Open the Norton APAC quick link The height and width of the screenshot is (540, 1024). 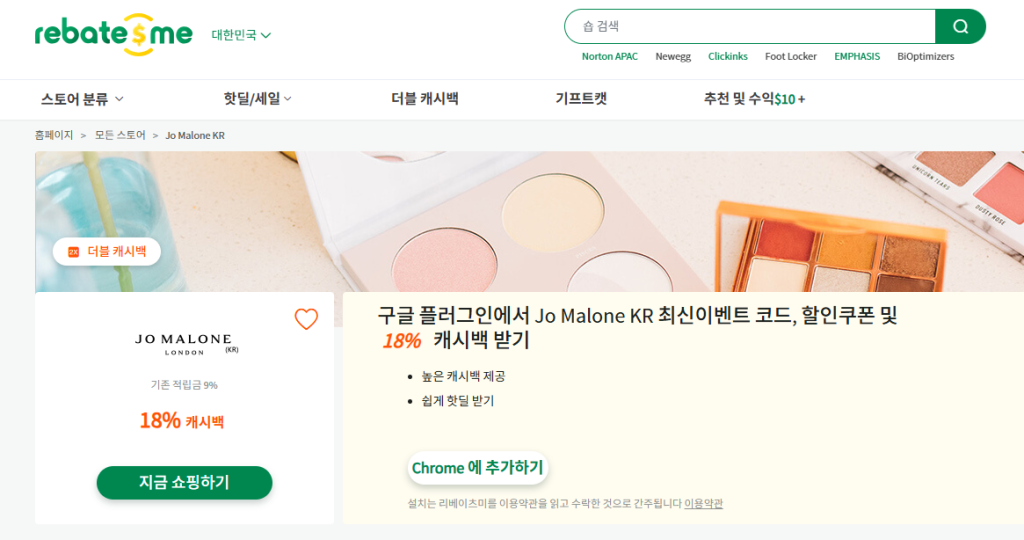tap(610, 57)
